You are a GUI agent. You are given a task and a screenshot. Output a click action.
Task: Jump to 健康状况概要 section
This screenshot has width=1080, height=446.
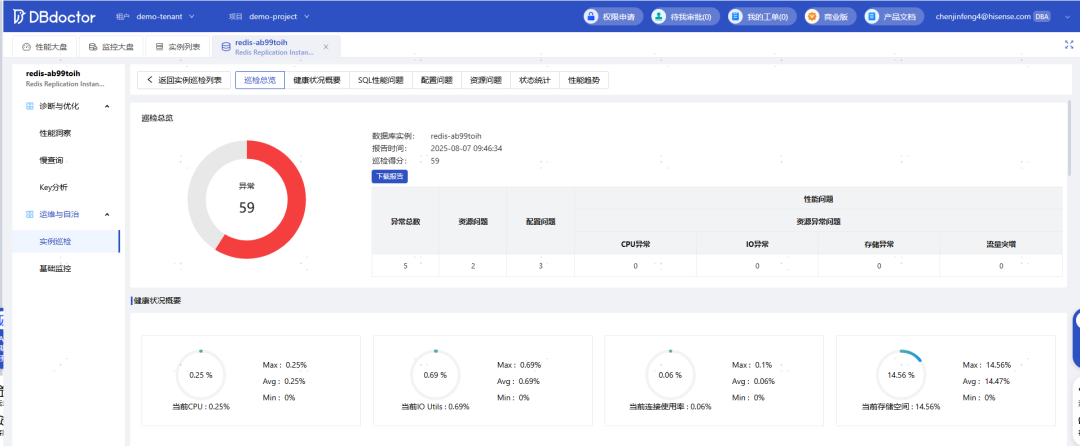point(317,80)
